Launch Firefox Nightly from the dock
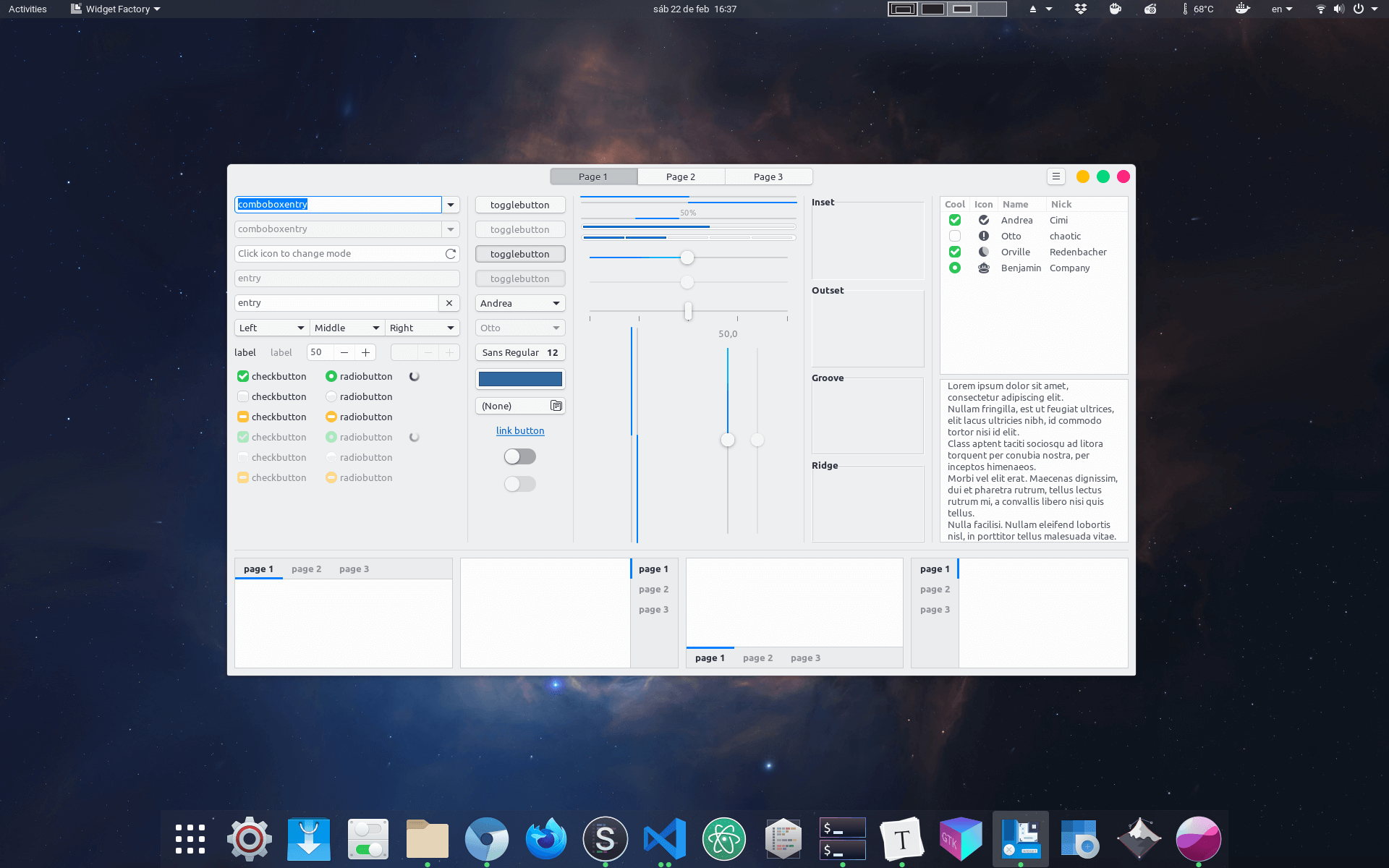 point(546,839)
